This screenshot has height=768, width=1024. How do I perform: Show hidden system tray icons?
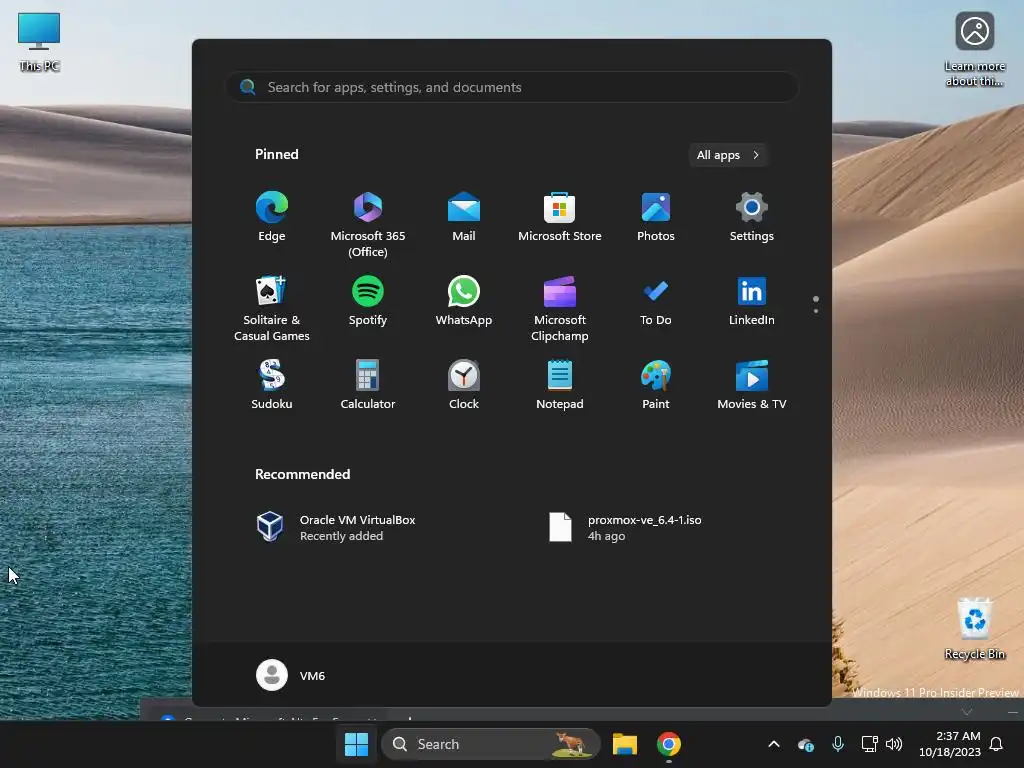[x=774, y=744]
